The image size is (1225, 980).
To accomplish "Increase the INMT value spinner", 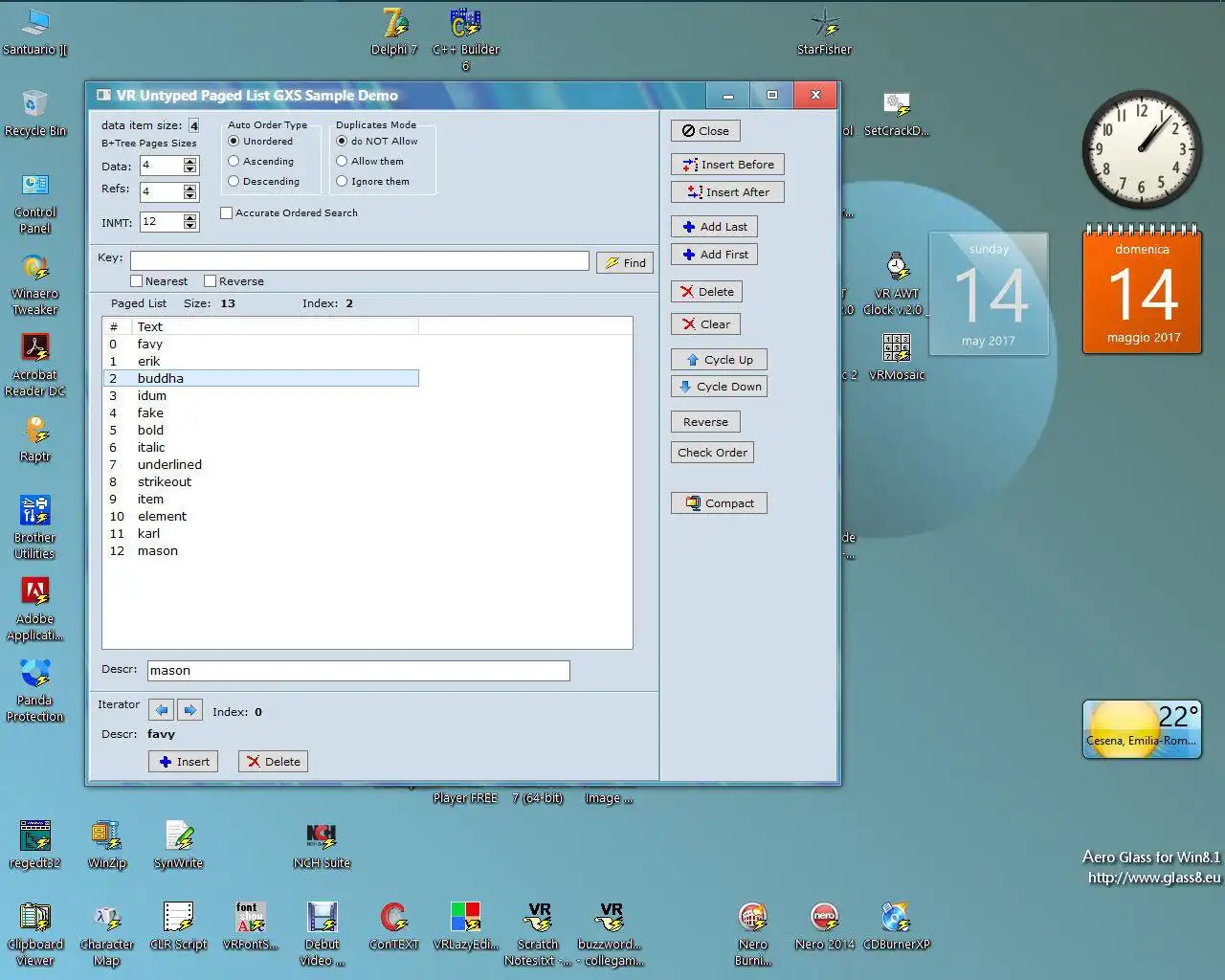I will tap(190, 218).
